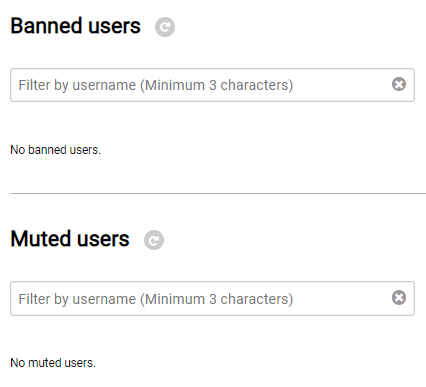Clear the Banned users filter field
Image resolution: width=426 pixels, height=387 pixels.
point(399,84)
